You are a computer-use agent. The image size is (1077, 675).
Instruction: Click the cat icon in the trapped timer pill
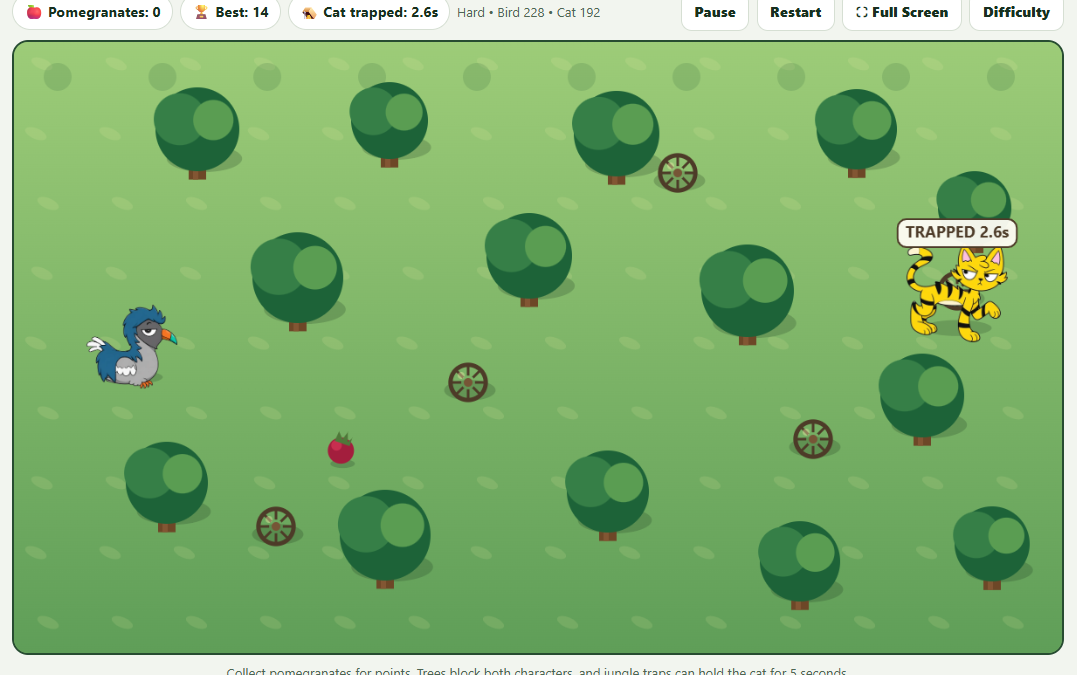pyautogui.click(x=309, y=12)
